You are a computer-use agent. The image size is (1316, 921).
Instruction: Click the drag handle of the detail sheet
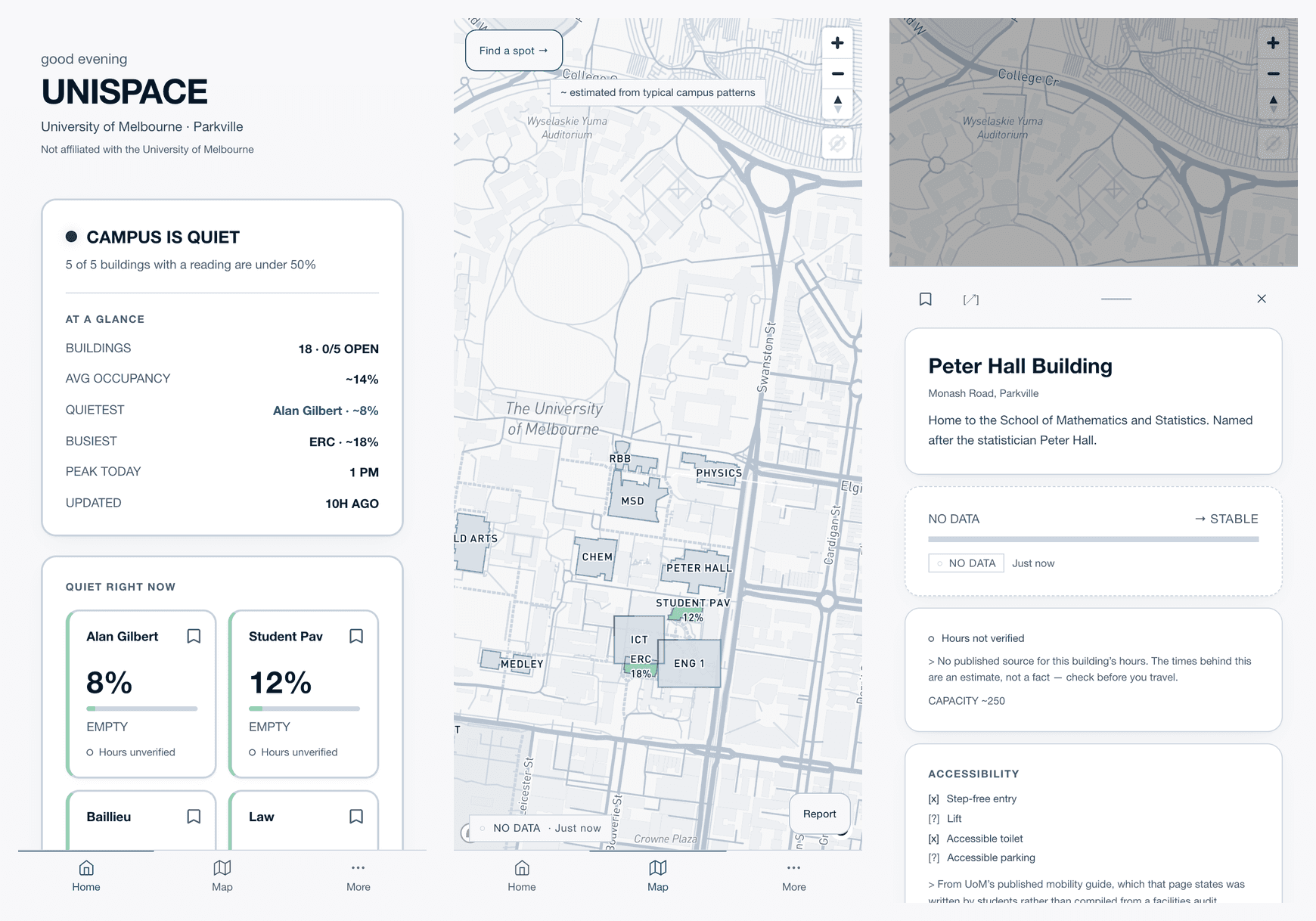pyautogui.click(x=1116, y=299)
